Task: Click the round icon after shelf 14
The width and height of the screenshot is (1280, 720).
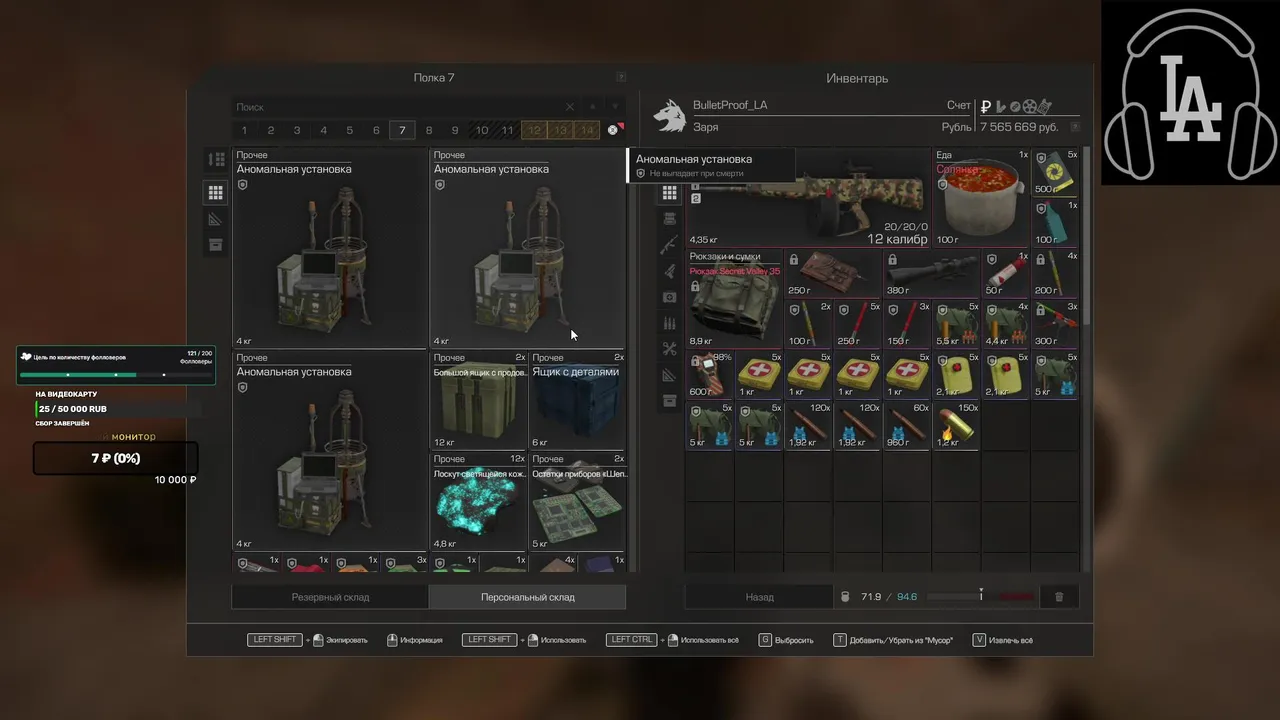Action: pyautogui.click(x=613, y=130)
